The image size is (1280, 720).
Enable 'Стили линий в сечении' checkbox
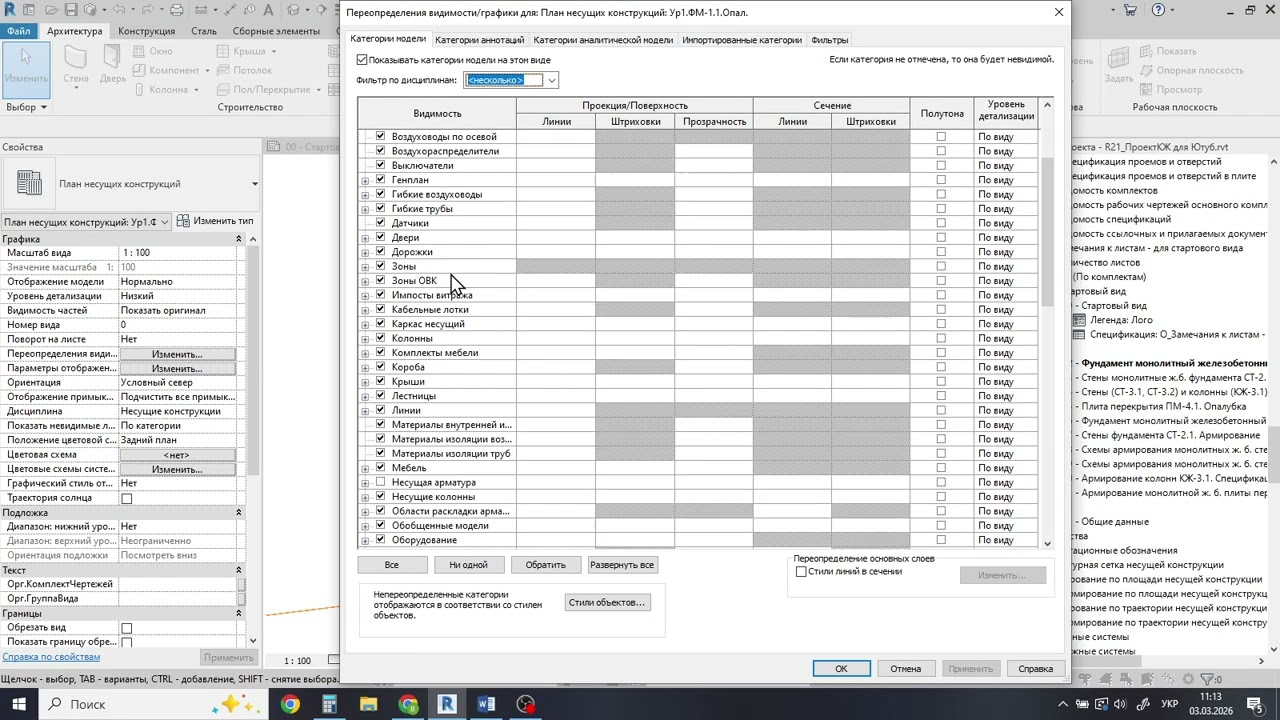(x=801, y=572)
